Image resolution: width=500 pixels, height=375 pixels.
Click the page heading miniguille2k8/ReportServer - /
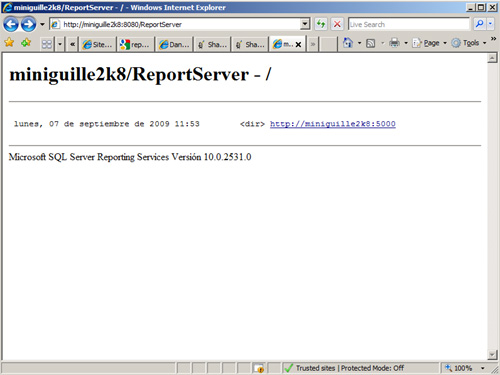click(x=140, y=74)
